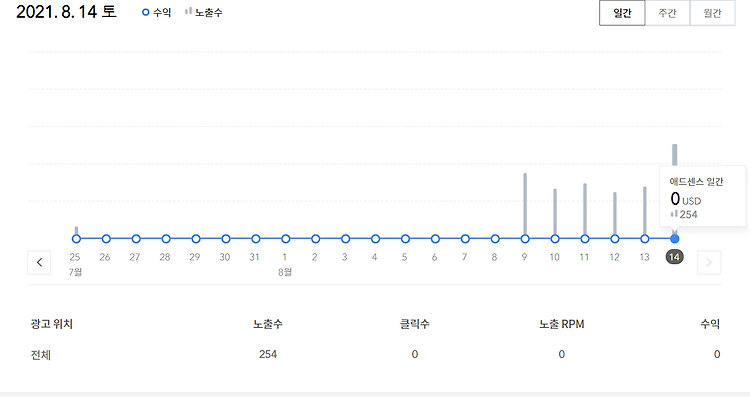Switch to the 일간 (daily) tab
Viewport: 750px width, 397px height.
click(x=622, y=13)
